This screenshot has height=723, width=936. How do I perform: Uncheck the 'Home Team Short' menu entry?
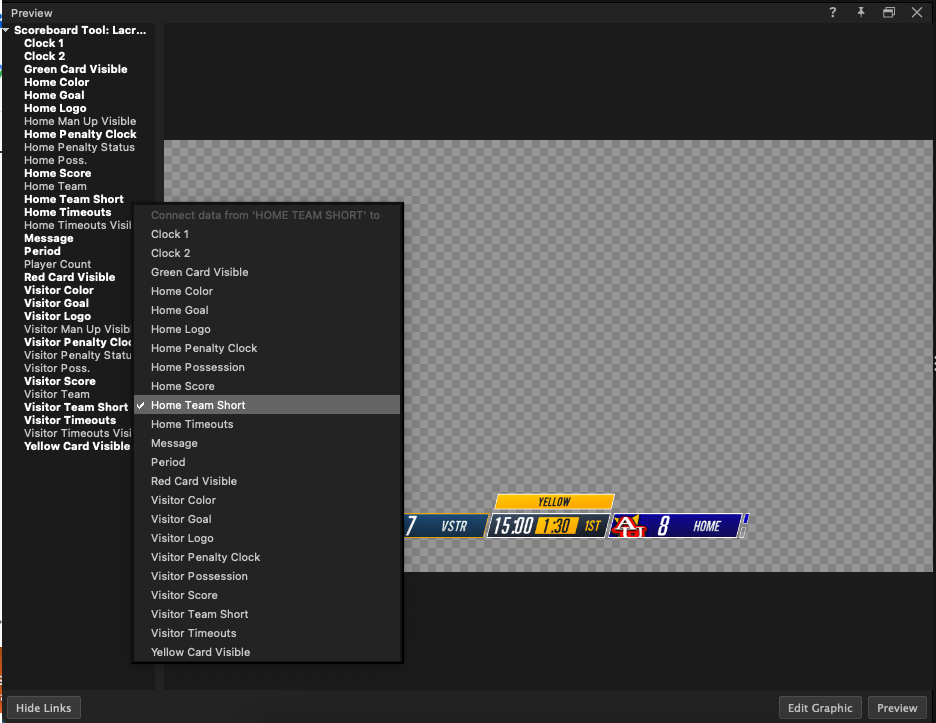267,405
